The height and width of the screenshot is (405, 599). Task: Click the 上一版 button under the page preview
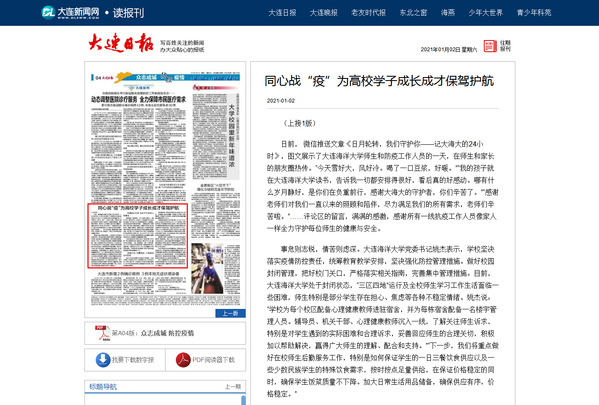pos(230,313)
